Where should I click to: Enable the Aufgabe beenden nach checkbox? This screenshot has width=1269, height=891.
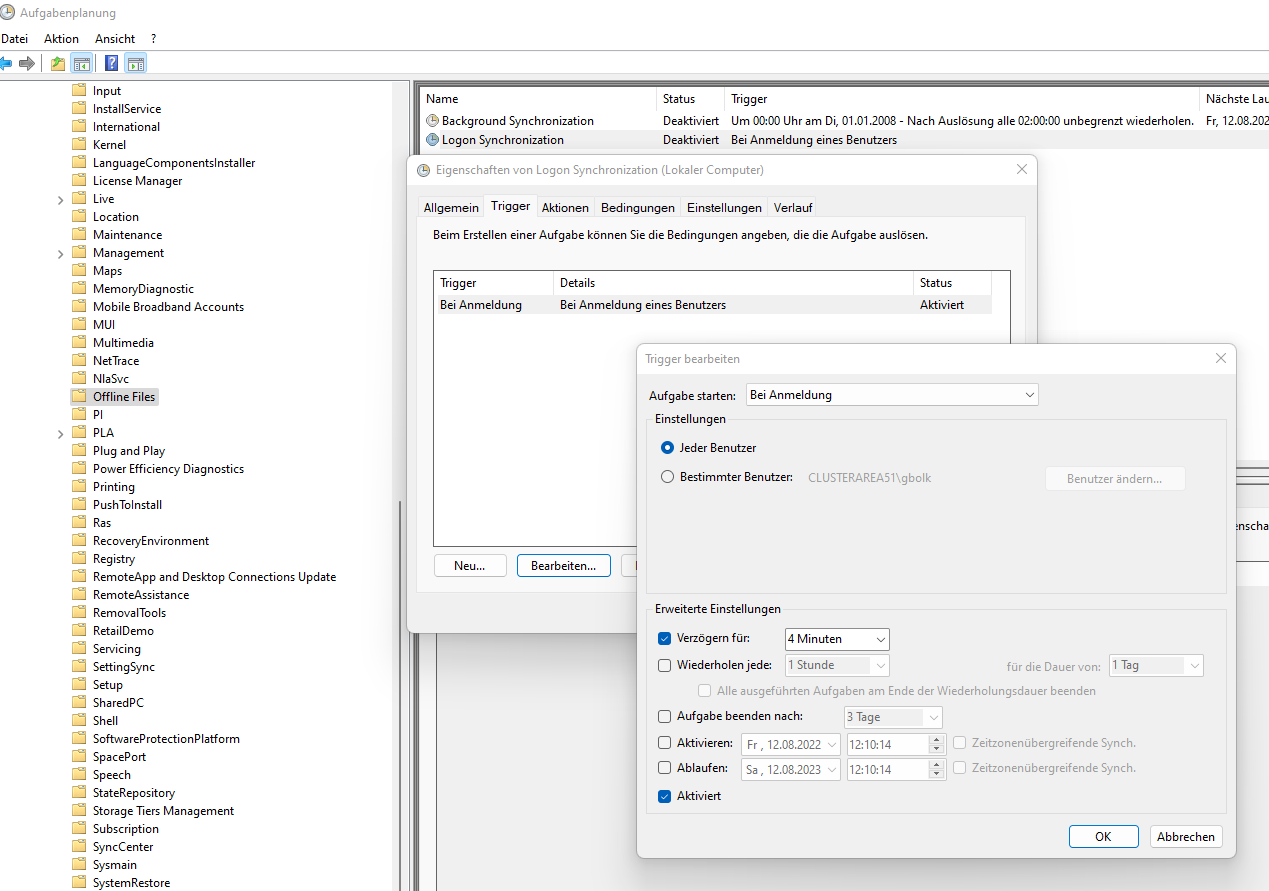[665, 717]
